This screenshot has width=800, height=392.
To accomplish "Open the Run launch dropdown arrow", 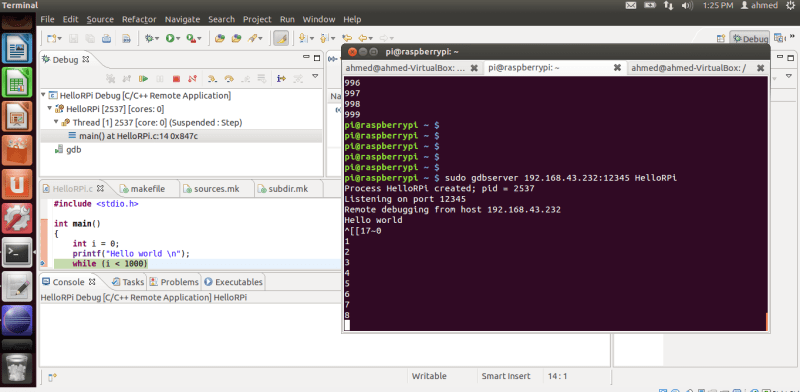I will tap(178, 39).
